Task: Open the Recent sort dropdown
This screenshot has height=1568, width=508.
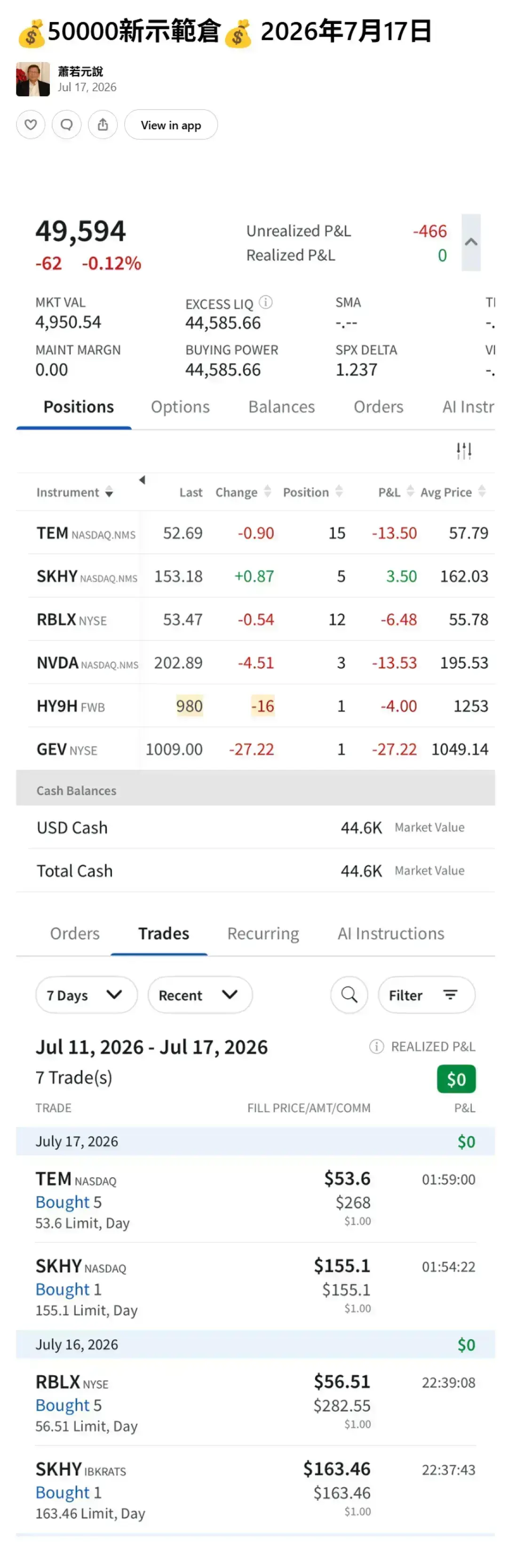Action: pyautogui.click(x=200, y=995)
